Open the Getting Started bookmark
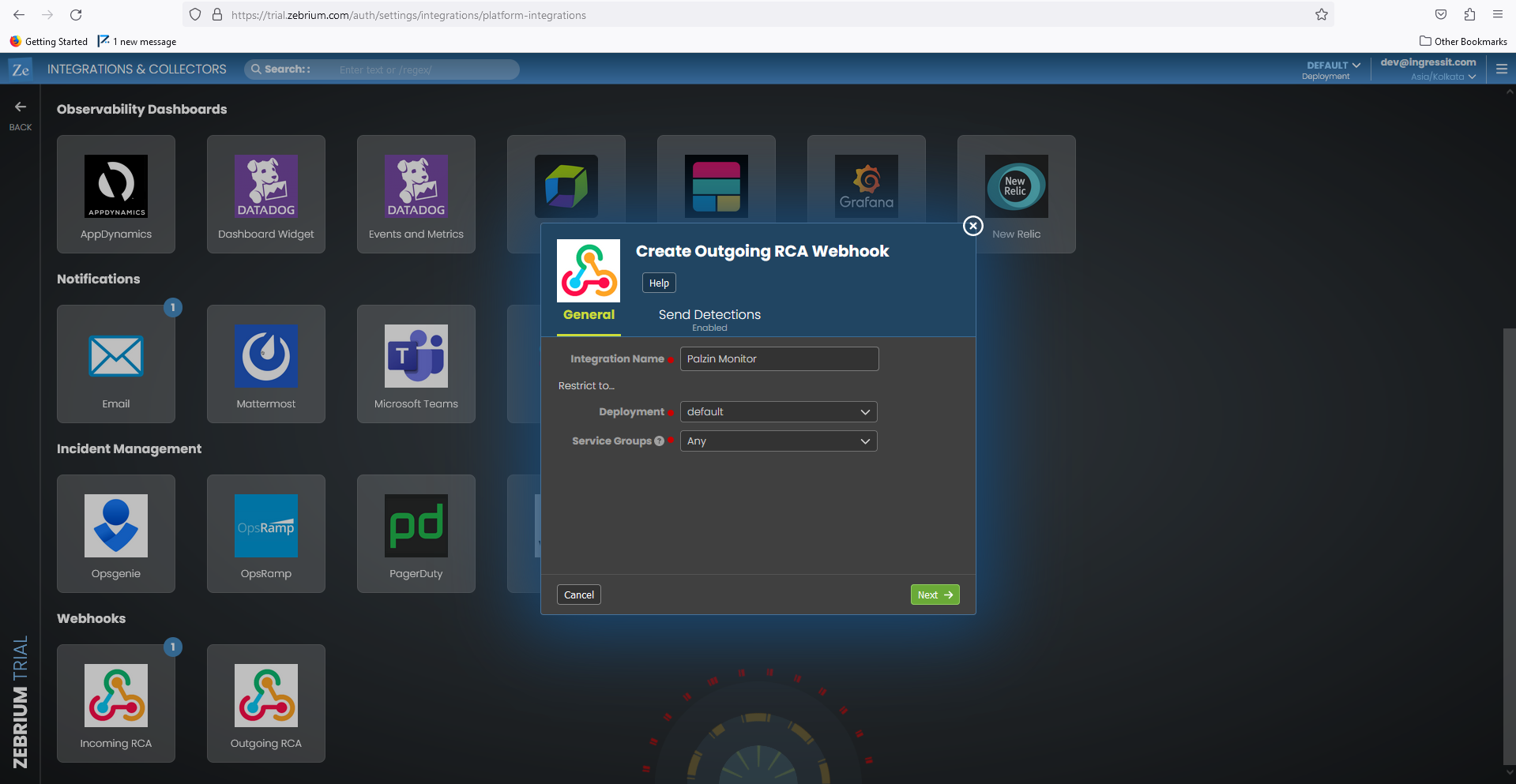1516x784 pixels. [49, 41]
